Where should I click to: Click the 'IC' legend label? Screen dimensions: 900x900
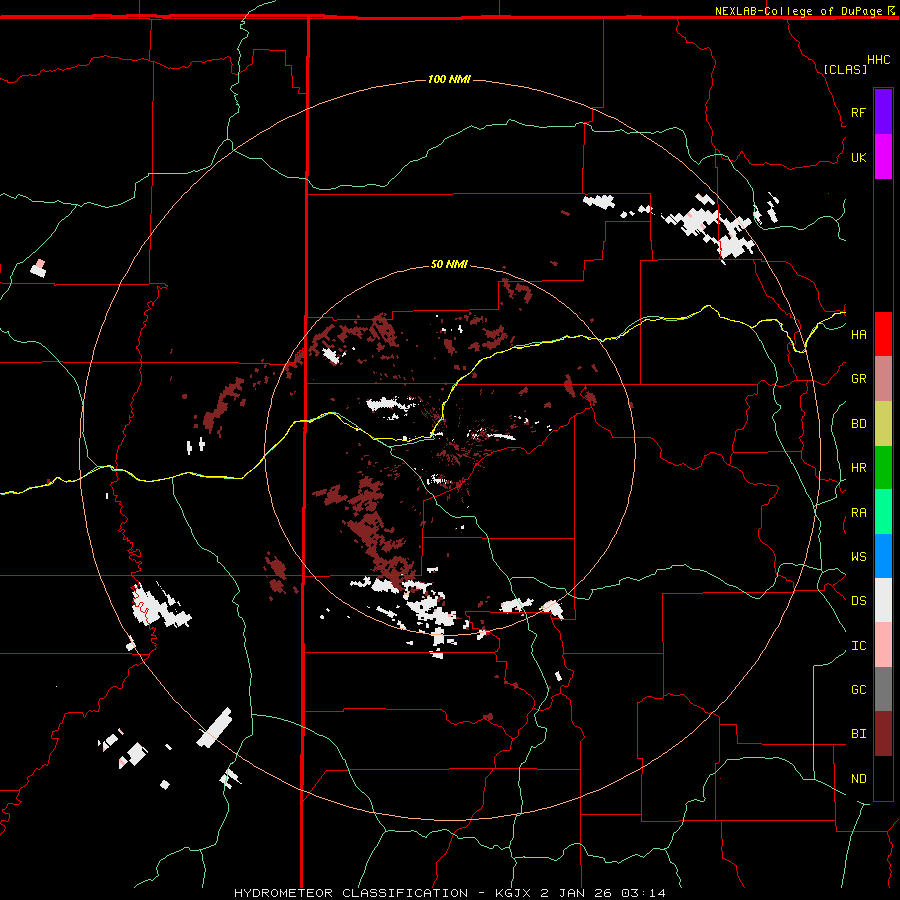point(858,646)
